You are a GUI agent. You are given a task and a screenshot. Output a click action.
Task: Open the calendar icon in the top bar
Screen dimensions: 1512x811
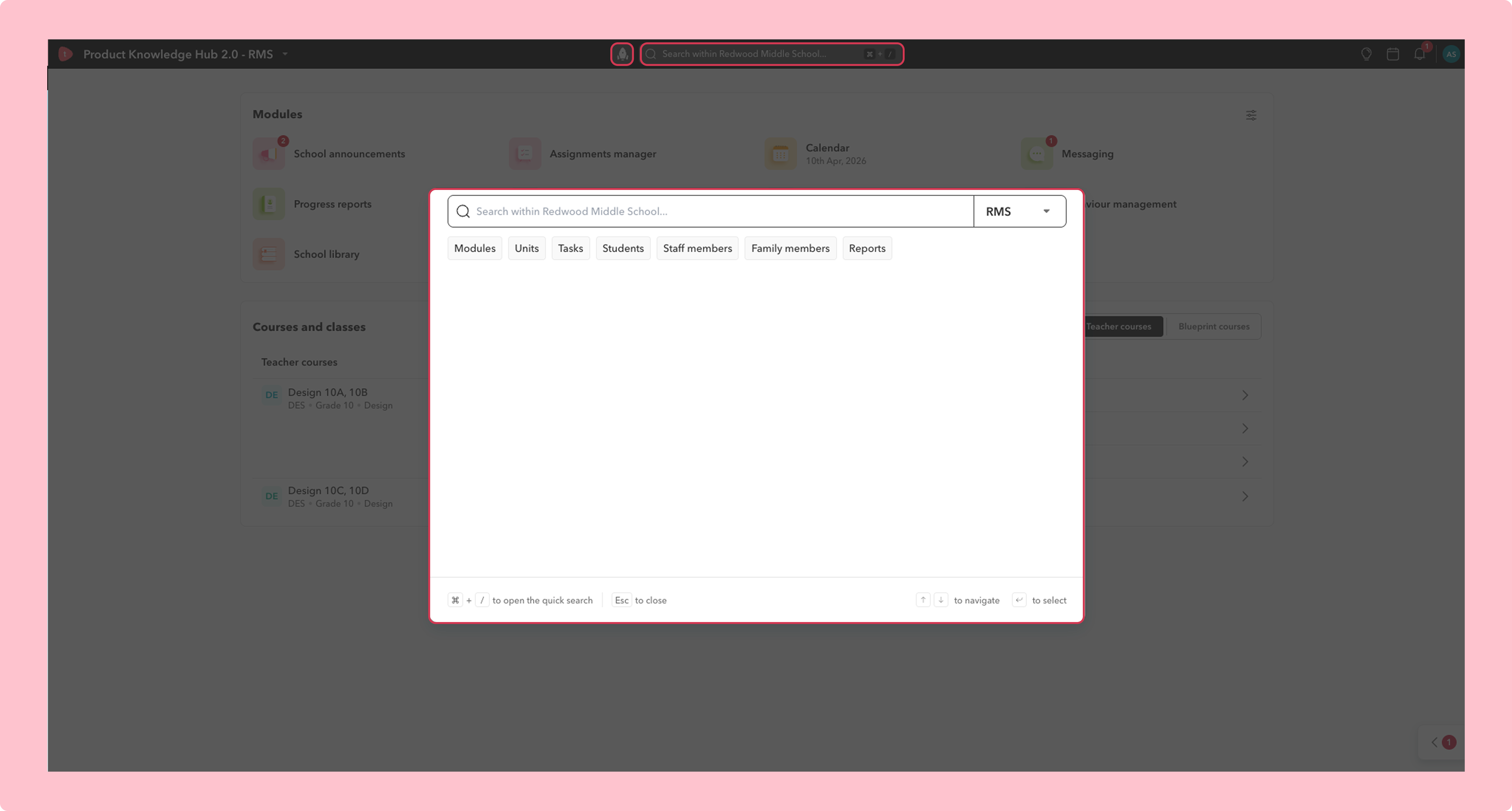pos(1393,54)
